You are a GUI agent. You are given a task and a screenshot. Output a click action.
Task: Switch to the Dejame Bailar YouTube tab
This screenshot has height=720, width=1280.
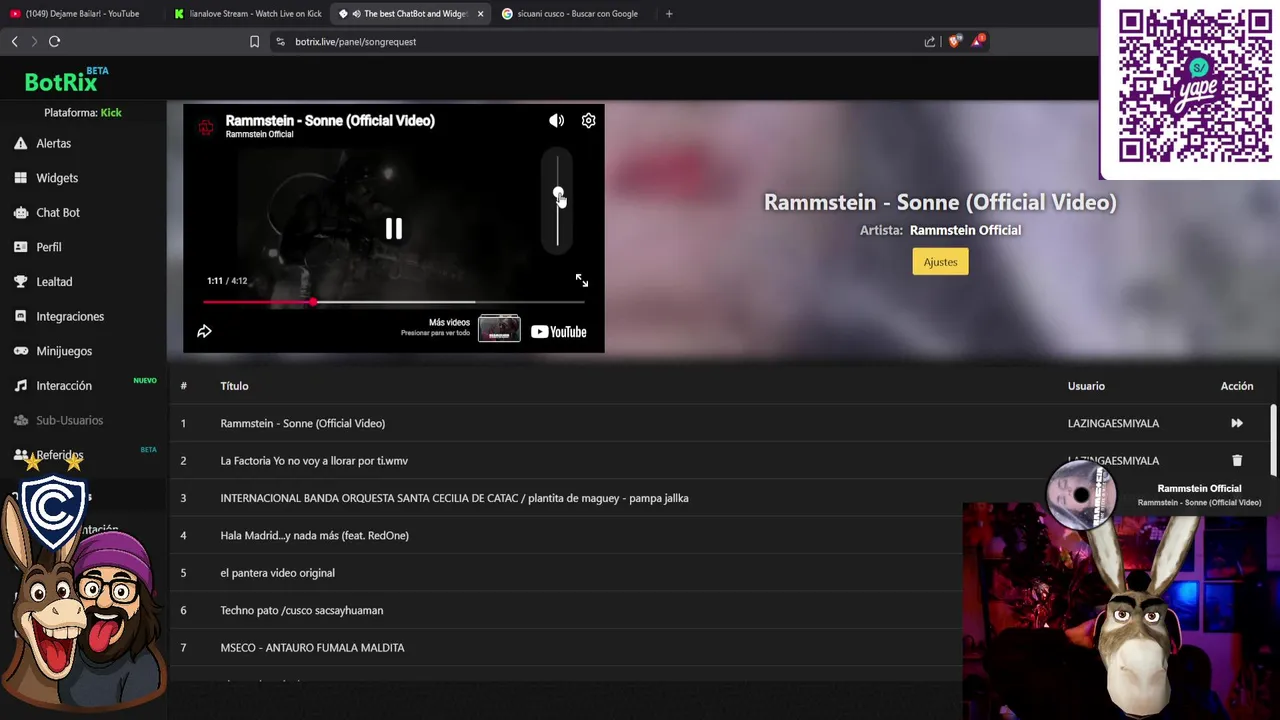[x=83, y=14]
